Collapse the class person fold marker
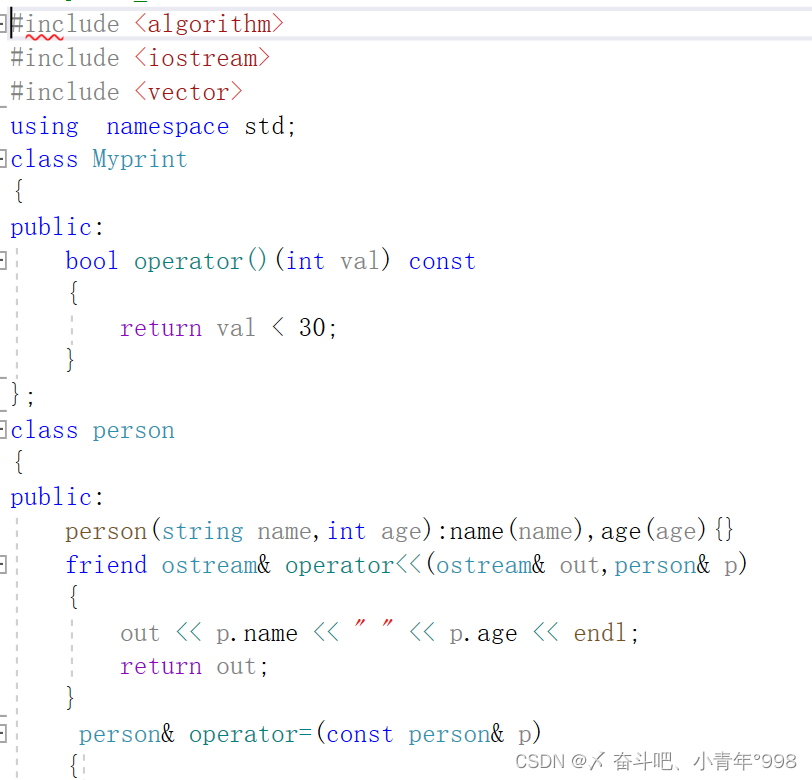The image size is (812, 780). click(x=3, y=429)
